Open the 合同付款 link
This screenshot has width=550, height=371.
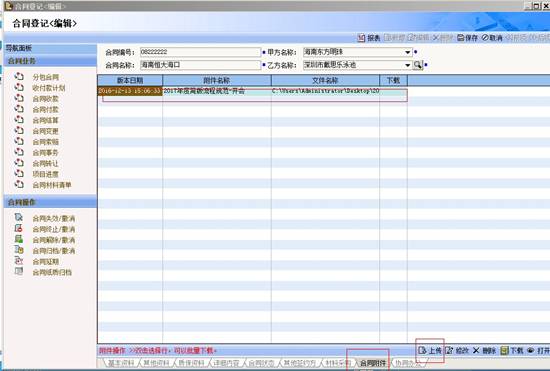[46, 110]
